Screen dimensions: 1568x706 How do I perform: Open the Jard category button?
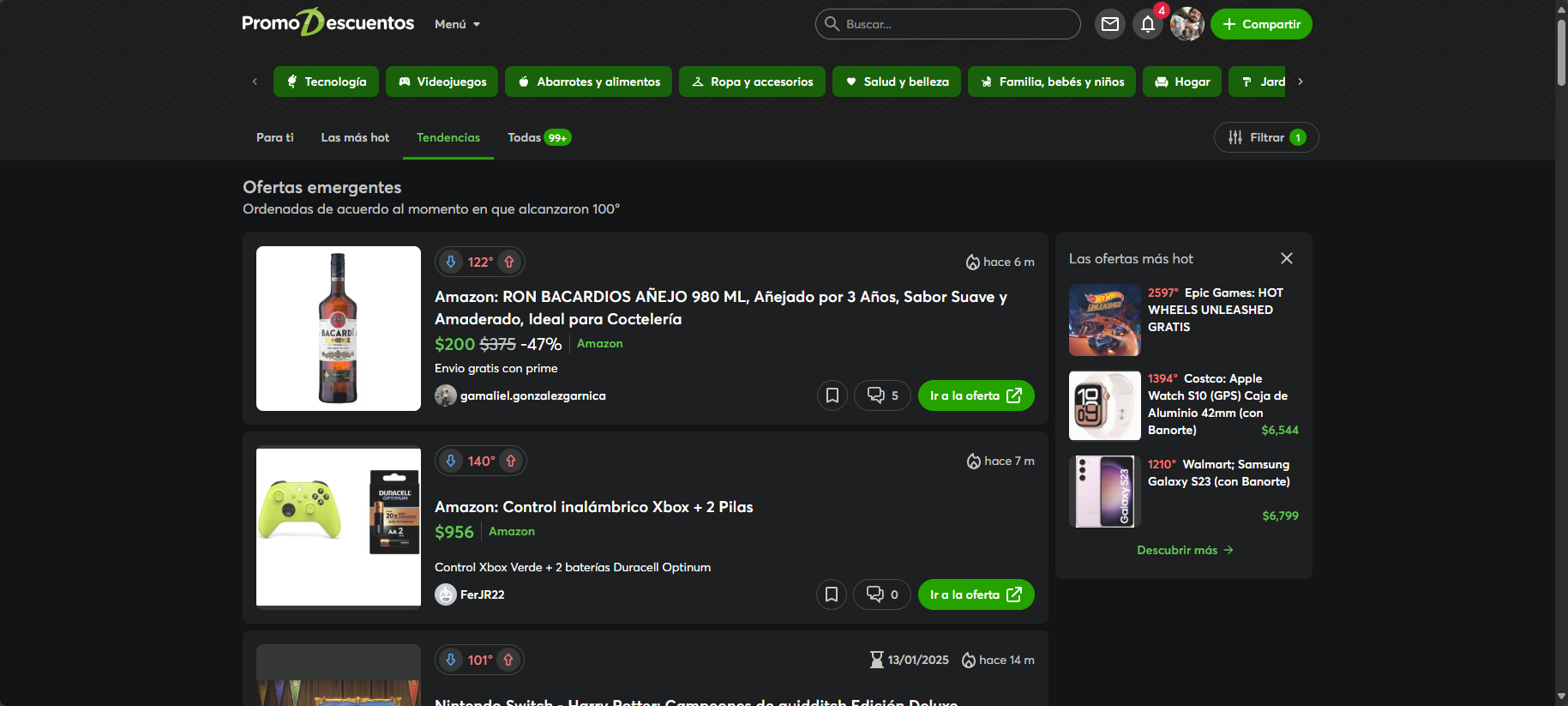(1257, 81)
